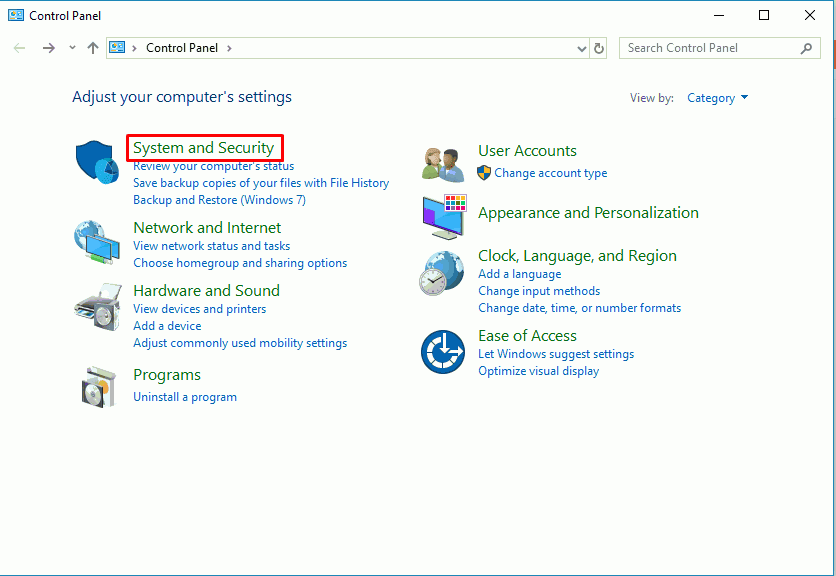836x576 pixels.
Task: Click Change input methods
Action: click(x=539, y=291)
